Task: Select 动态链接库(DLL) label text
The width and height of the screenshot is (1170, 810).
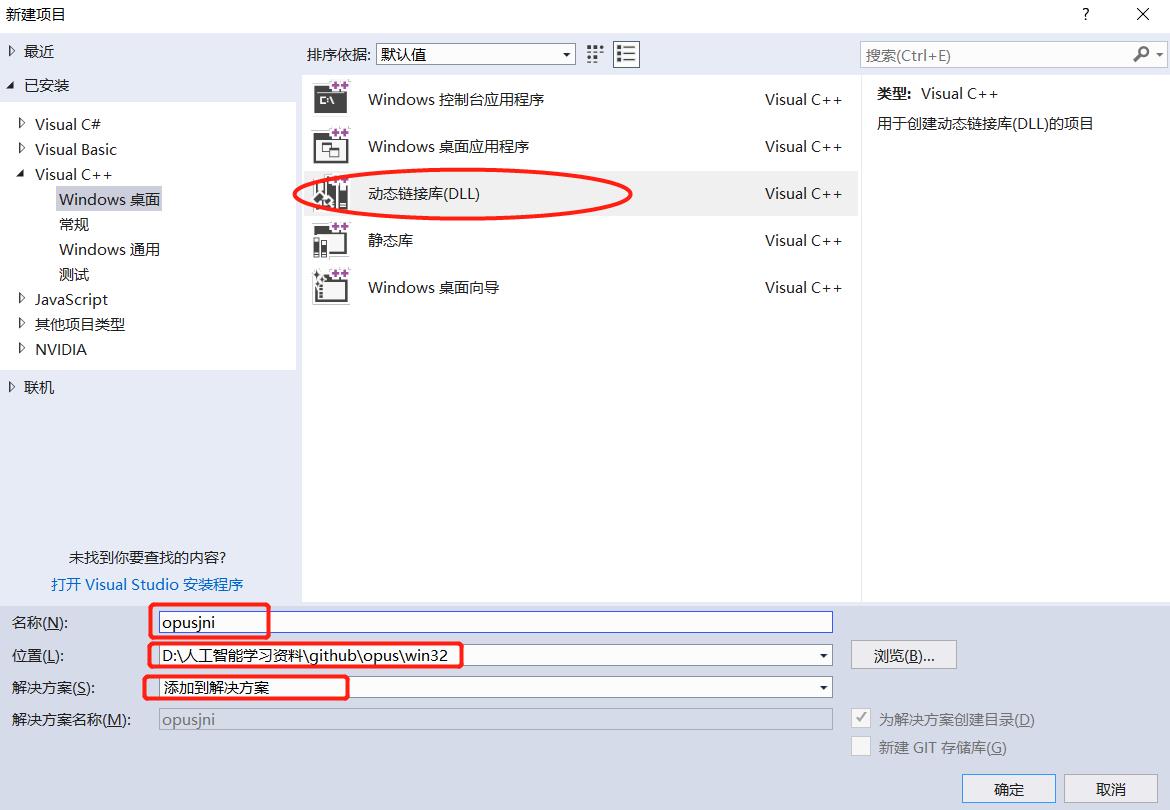Action: click(x=424, y=193)
